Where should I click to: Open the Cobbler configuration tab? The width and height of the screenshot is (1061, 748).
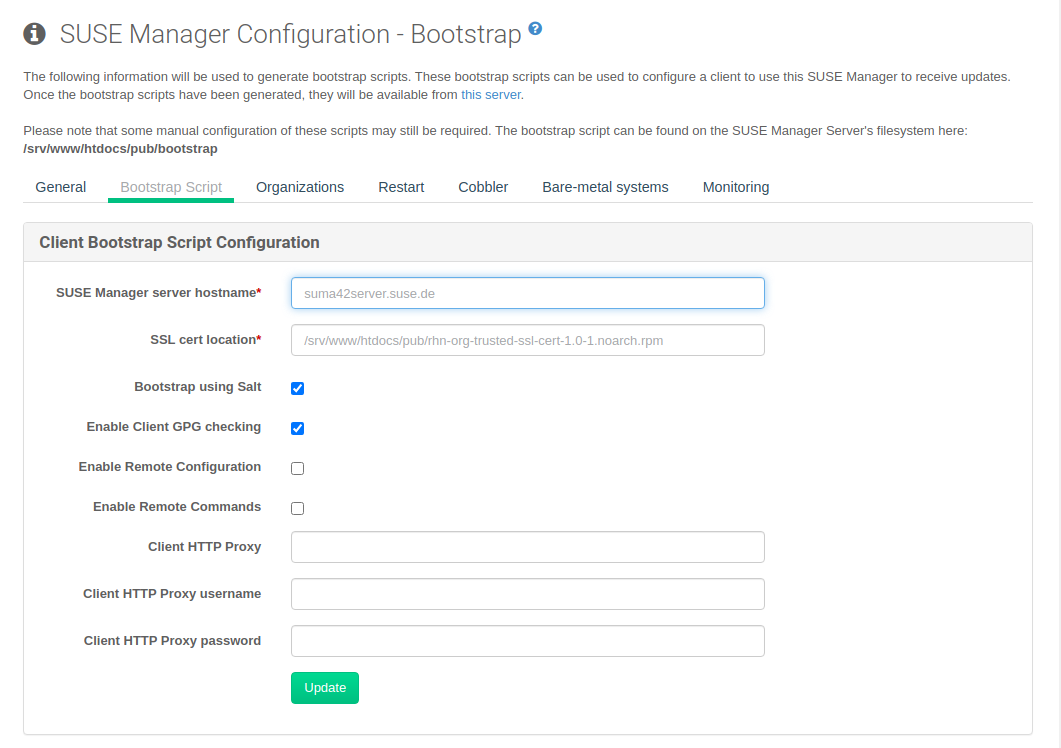pyautogui.click(x=483, y=187)
